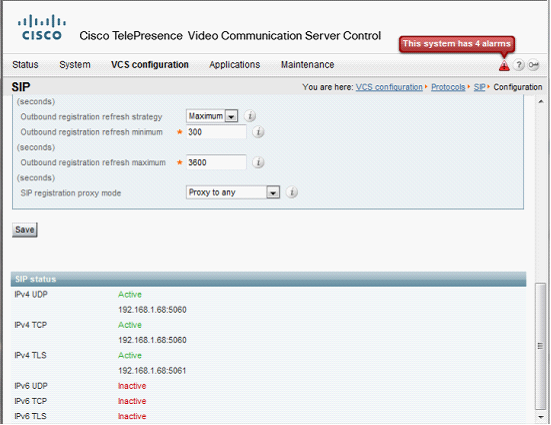Click the SIP page heading
The width and height of the screenshot is (551, 425).
21,87
